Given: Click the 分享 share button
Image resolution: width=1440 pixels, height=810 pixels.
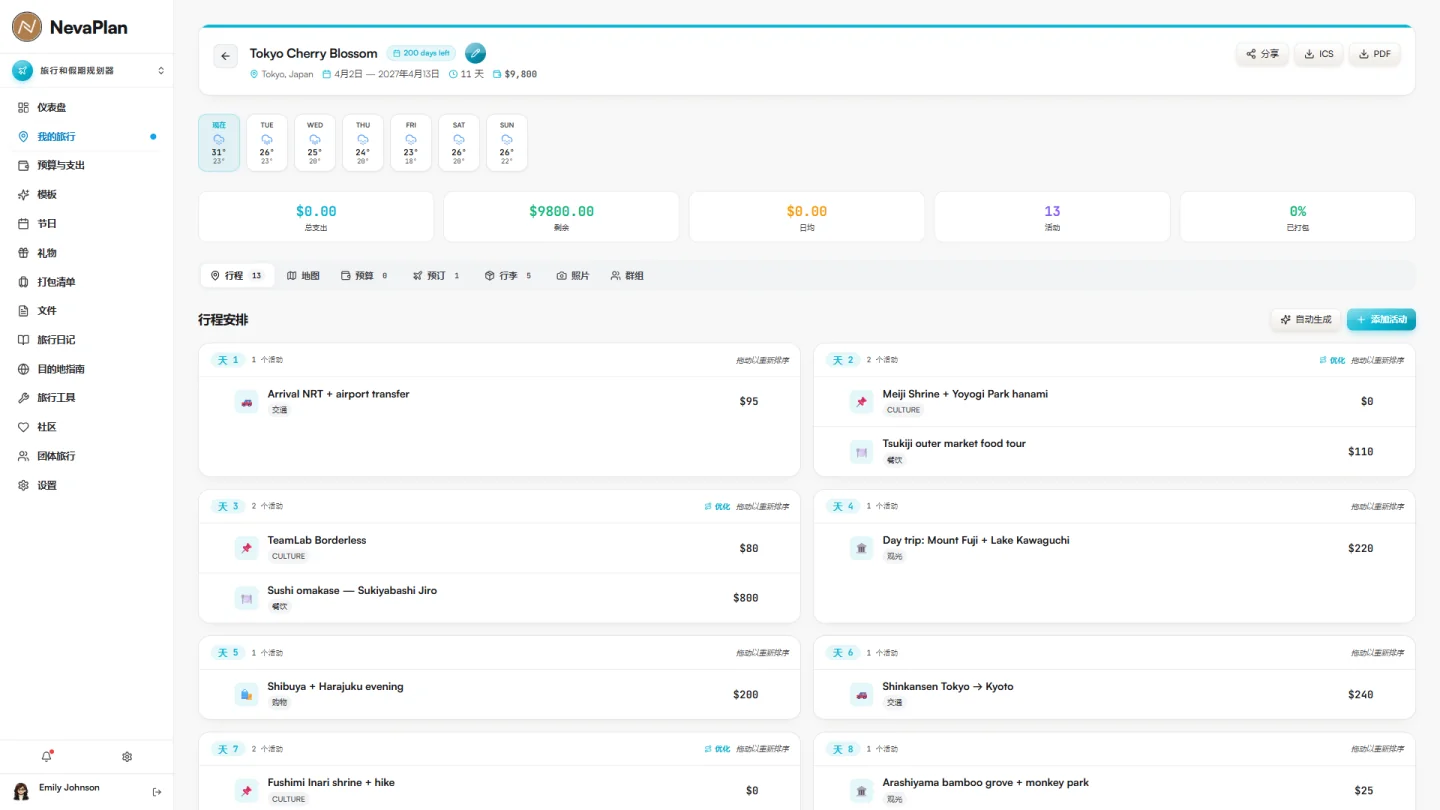Looking at the screenshot, I should (1262, 54).
